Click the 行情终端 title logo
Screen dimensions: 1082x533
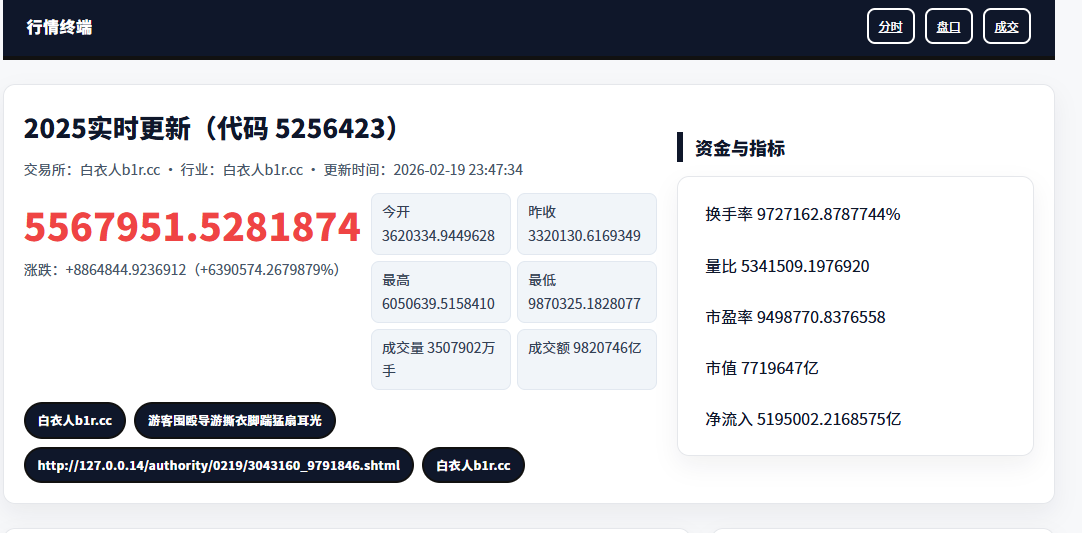(59, 27)
